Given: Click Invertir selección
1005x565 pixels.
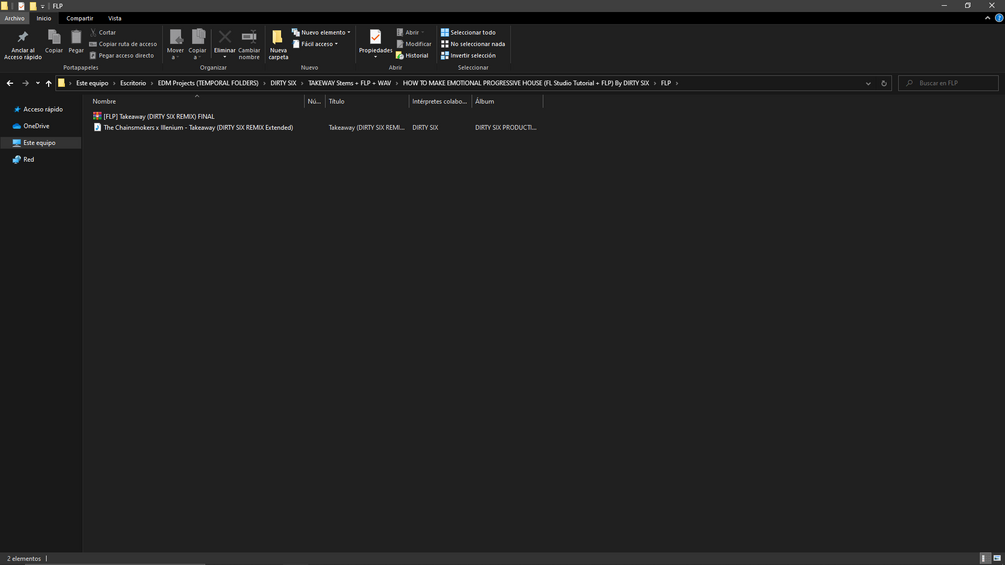Looking at the screenshot, I should coord(468,55).
